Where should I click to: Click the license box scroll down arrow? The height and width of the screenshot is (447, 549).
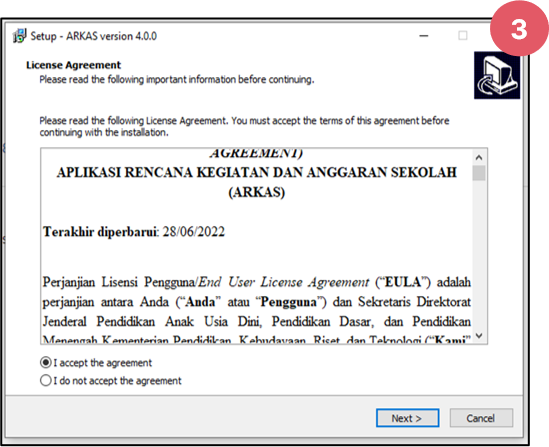point(479,336)
